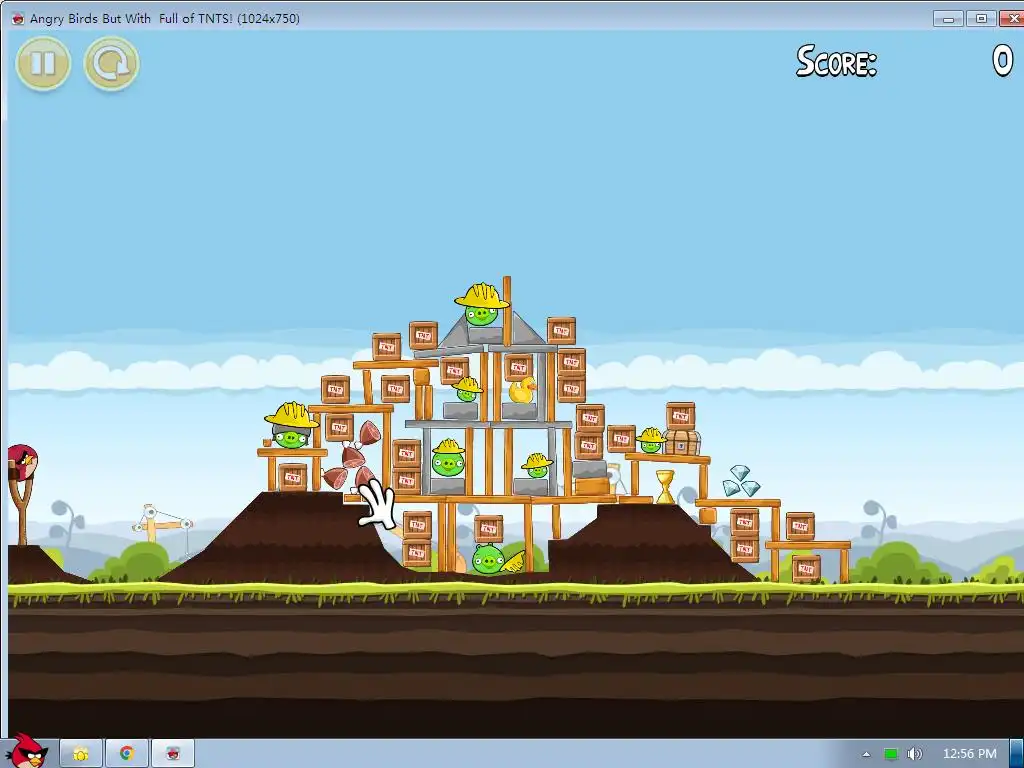This screenshot has height=768, width=1024.
Task: Open the yellow flower taskbar icon
Action: click(x=81, y=754)
